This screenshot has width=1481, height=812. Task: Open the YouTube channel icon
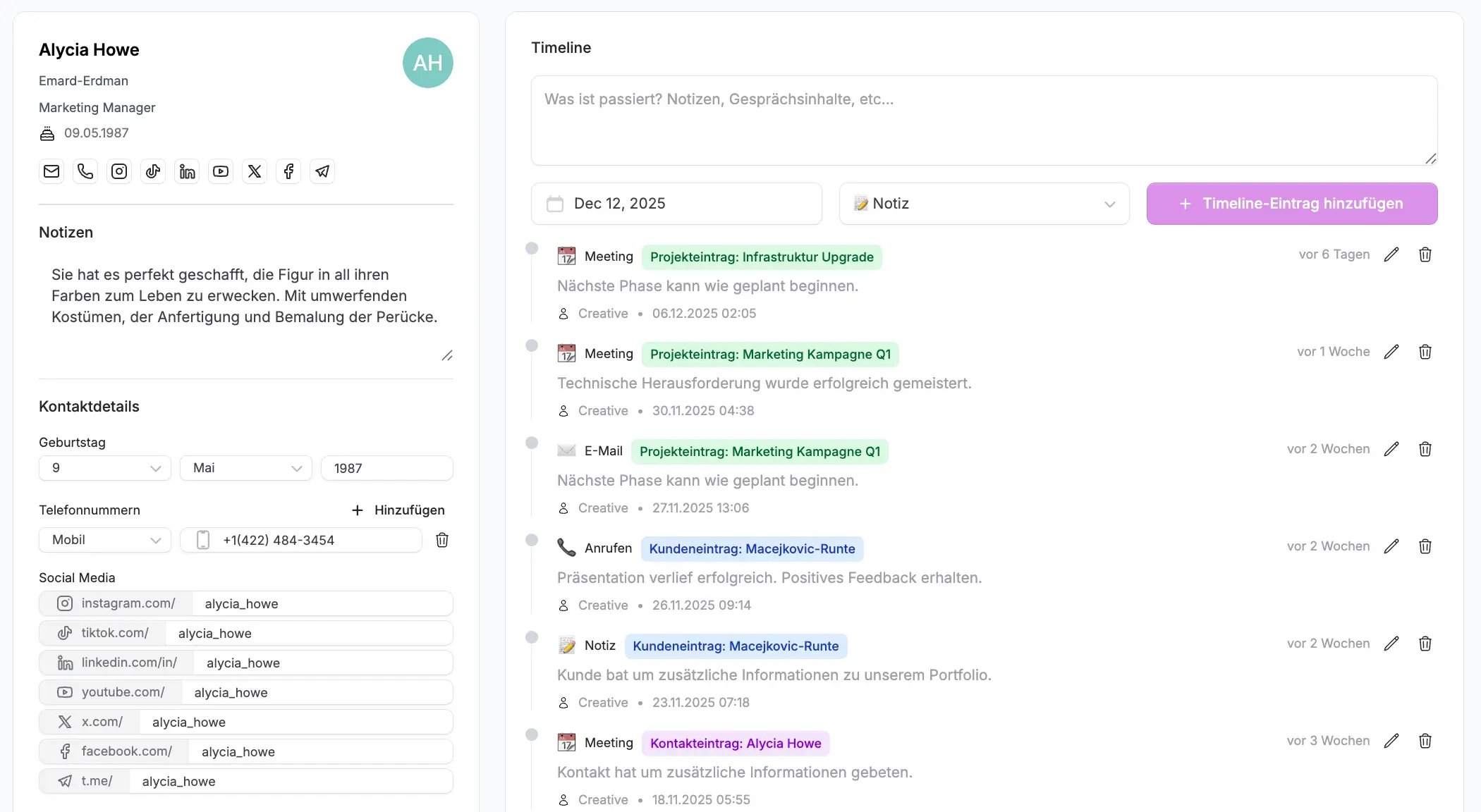221,171
